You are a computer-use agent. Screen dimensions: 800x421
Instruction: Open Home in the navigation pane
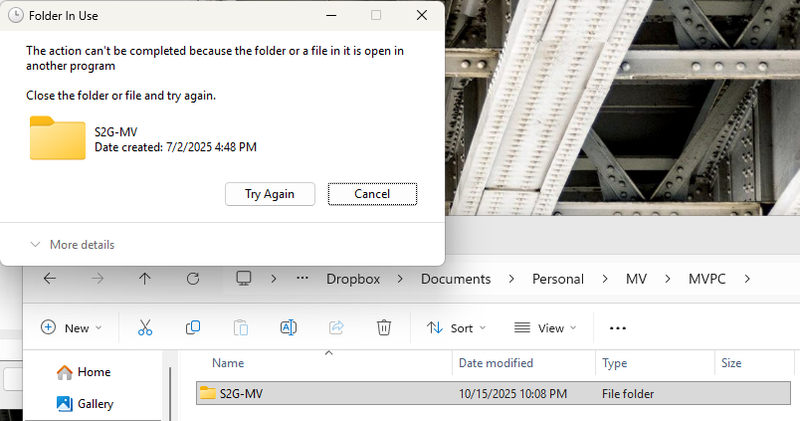point(93,372)
